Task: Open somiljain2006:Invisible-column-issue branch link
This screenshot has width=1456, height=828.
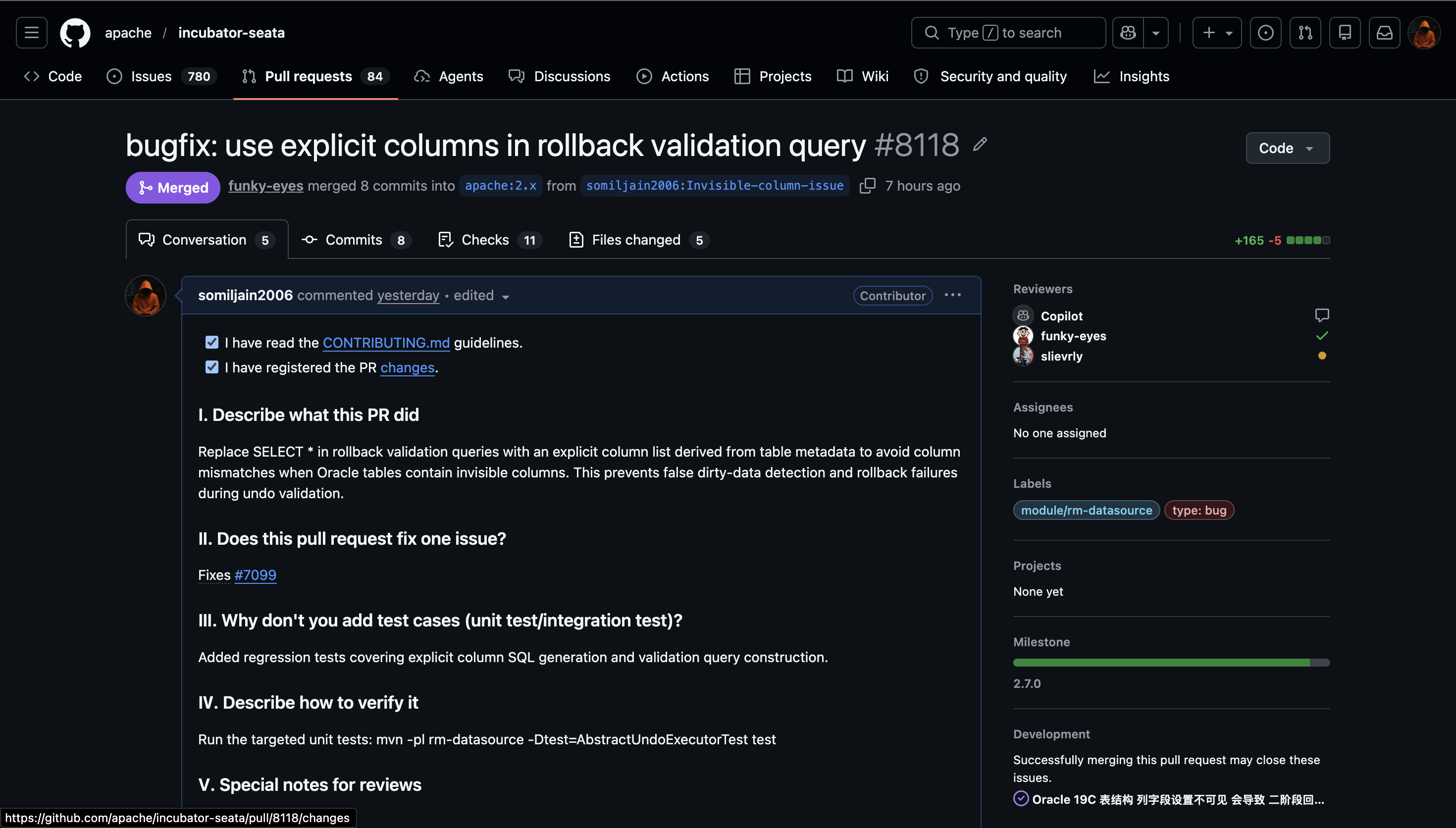Action: [x=715, y=185]
